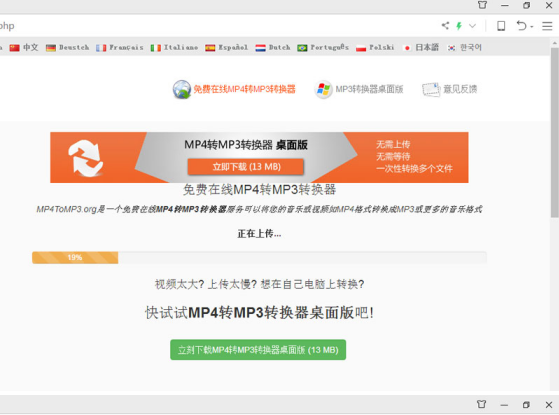Click the French flag icon
The width and height of the screenshot is (559, 415).
[101, 48]
